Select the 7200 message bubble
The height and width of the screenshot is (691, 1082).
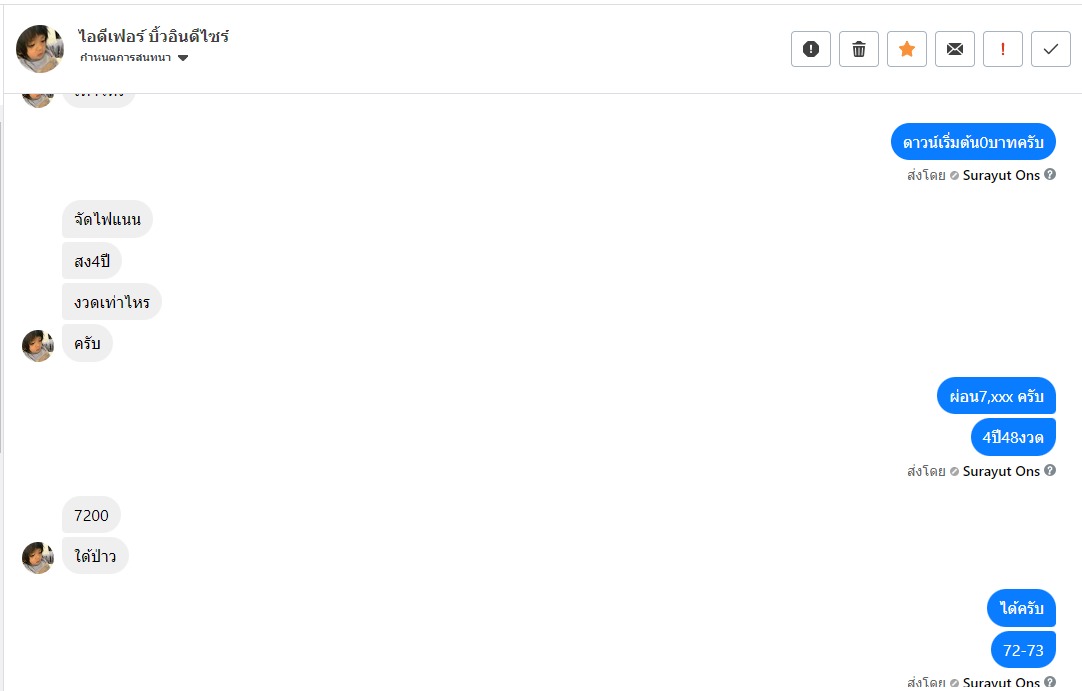[x=91, y=516]
